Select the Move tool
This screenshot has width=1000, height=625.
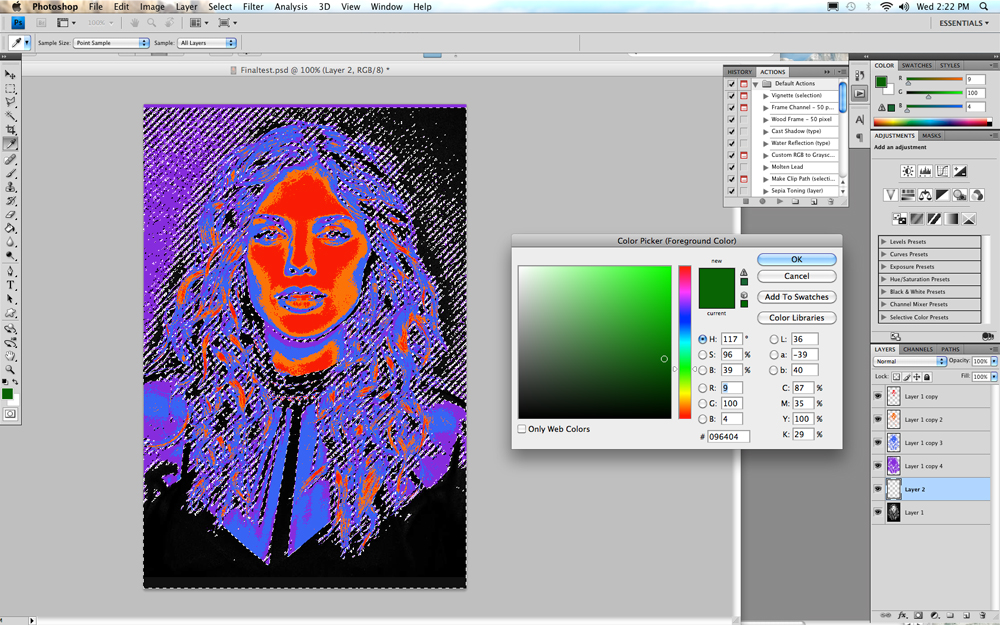coord(10,75)
